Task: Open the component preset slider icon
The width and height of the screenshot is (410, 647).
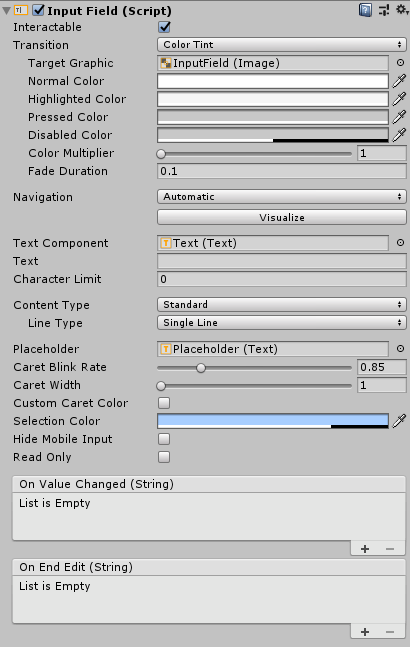Action: coord(384,10)
